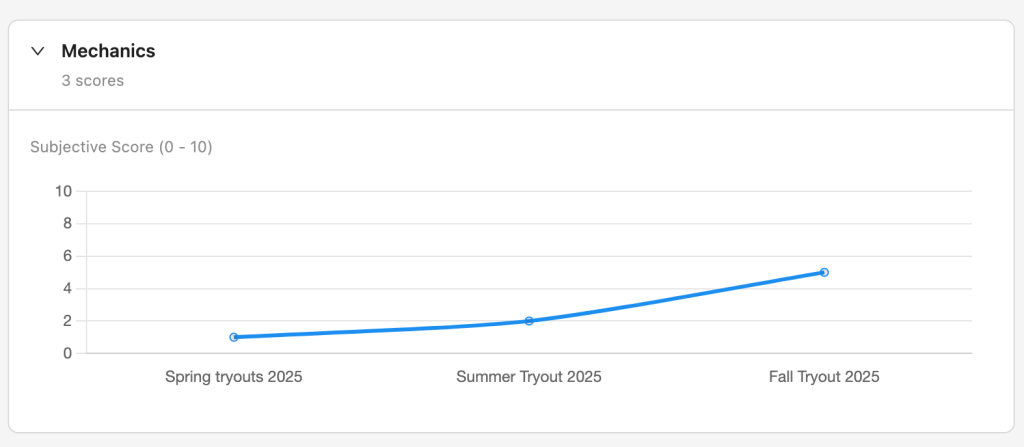Click the y-axis value 0
This screenshot has width=1024, height=447.
[67, 353]
